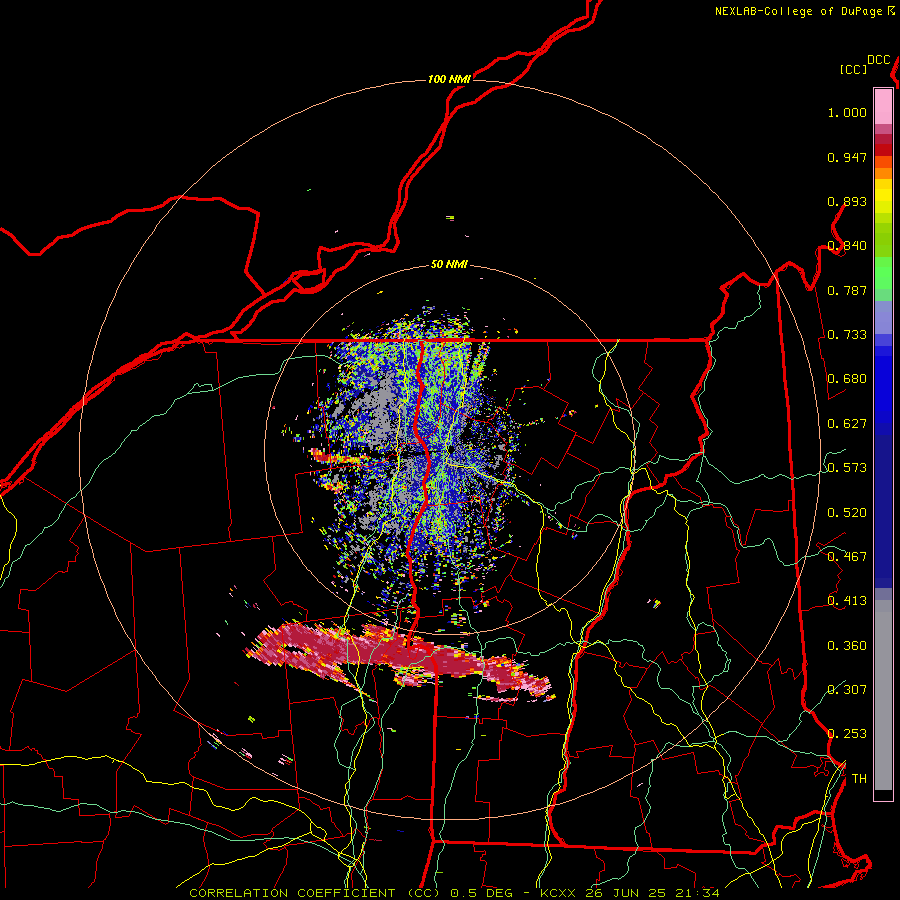Screen dimensions: 900x900
Task: Click the 0.573 value on the color scale
Action: pos(847,467)
